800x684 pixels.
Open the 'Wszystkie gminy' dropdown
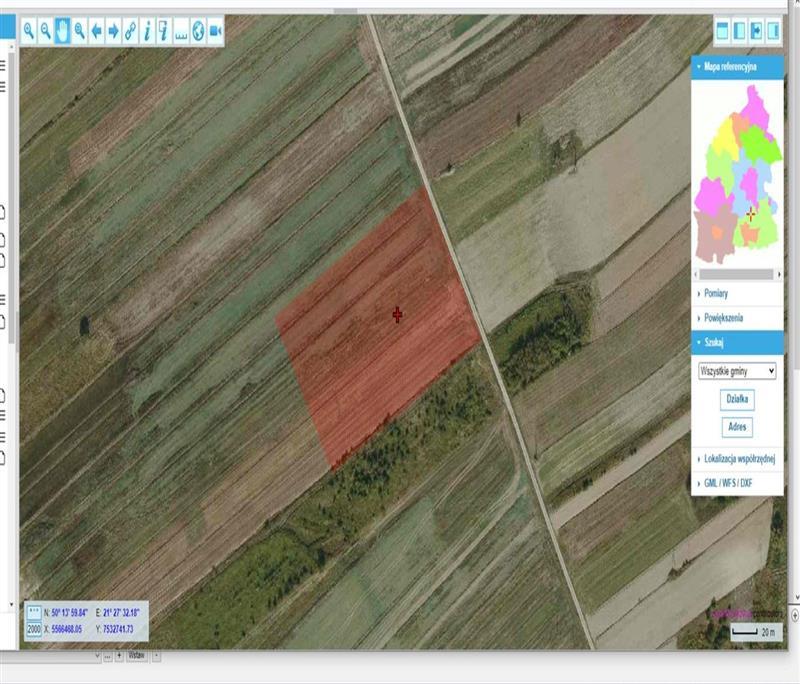pos(738,370)
